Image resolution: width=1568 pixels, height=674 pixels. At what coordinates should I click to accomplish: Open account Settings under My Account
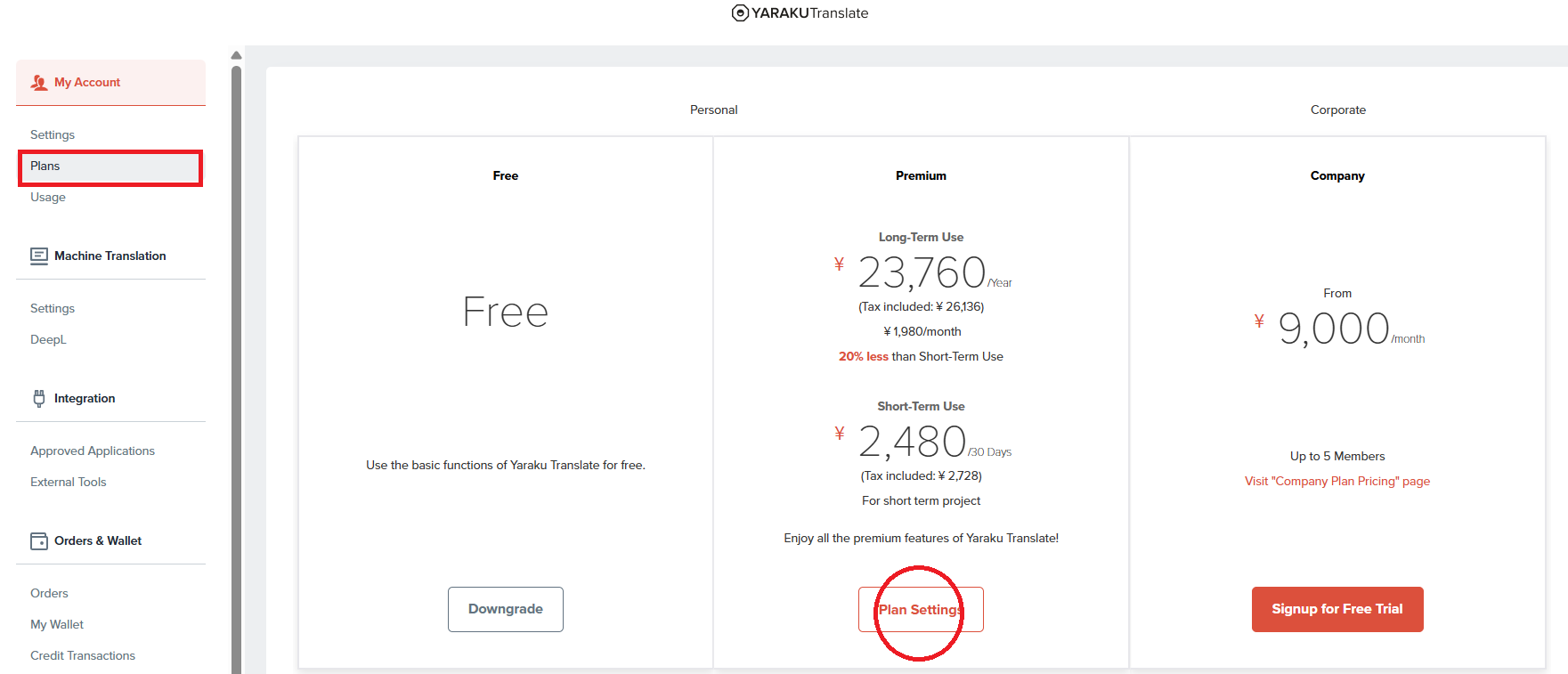[53, 134]
